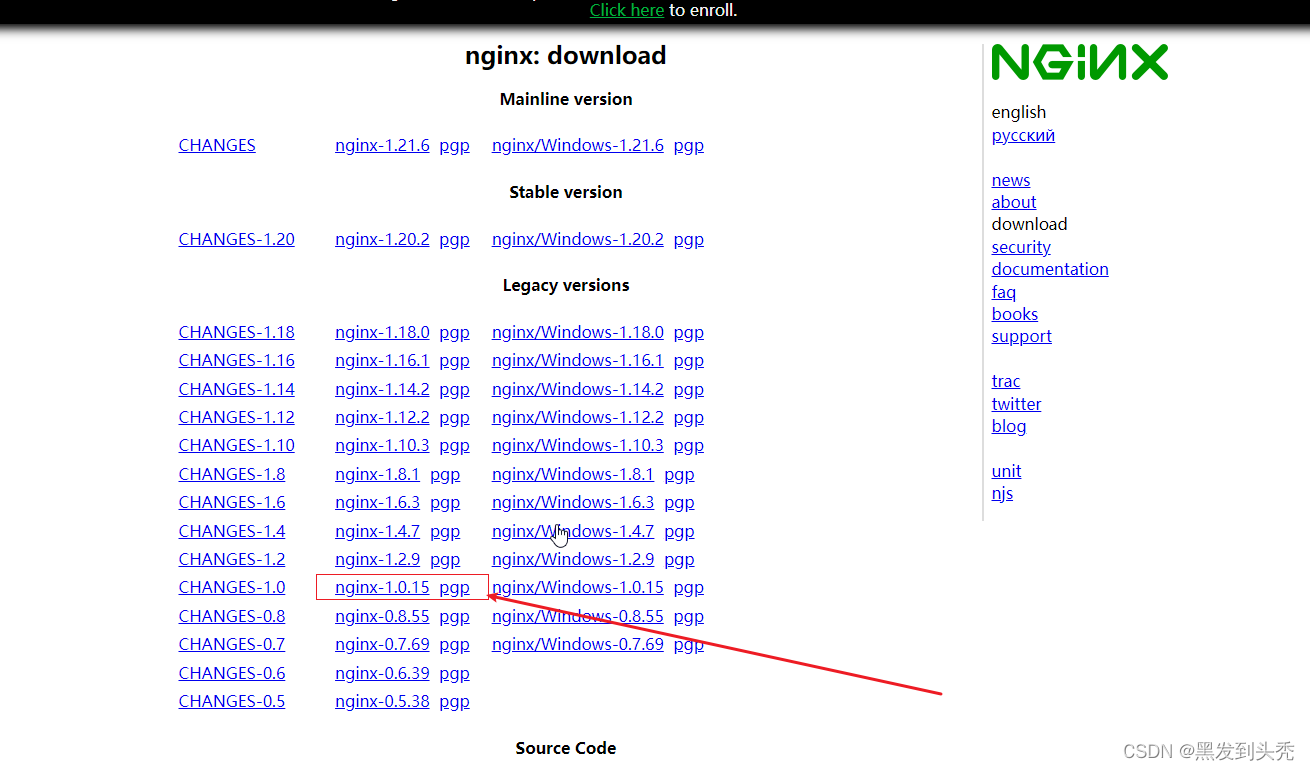Screen dimensions: 1310x770
Task: Download nginx/Windows-1.14.2
Action: (x=578, y=389)
